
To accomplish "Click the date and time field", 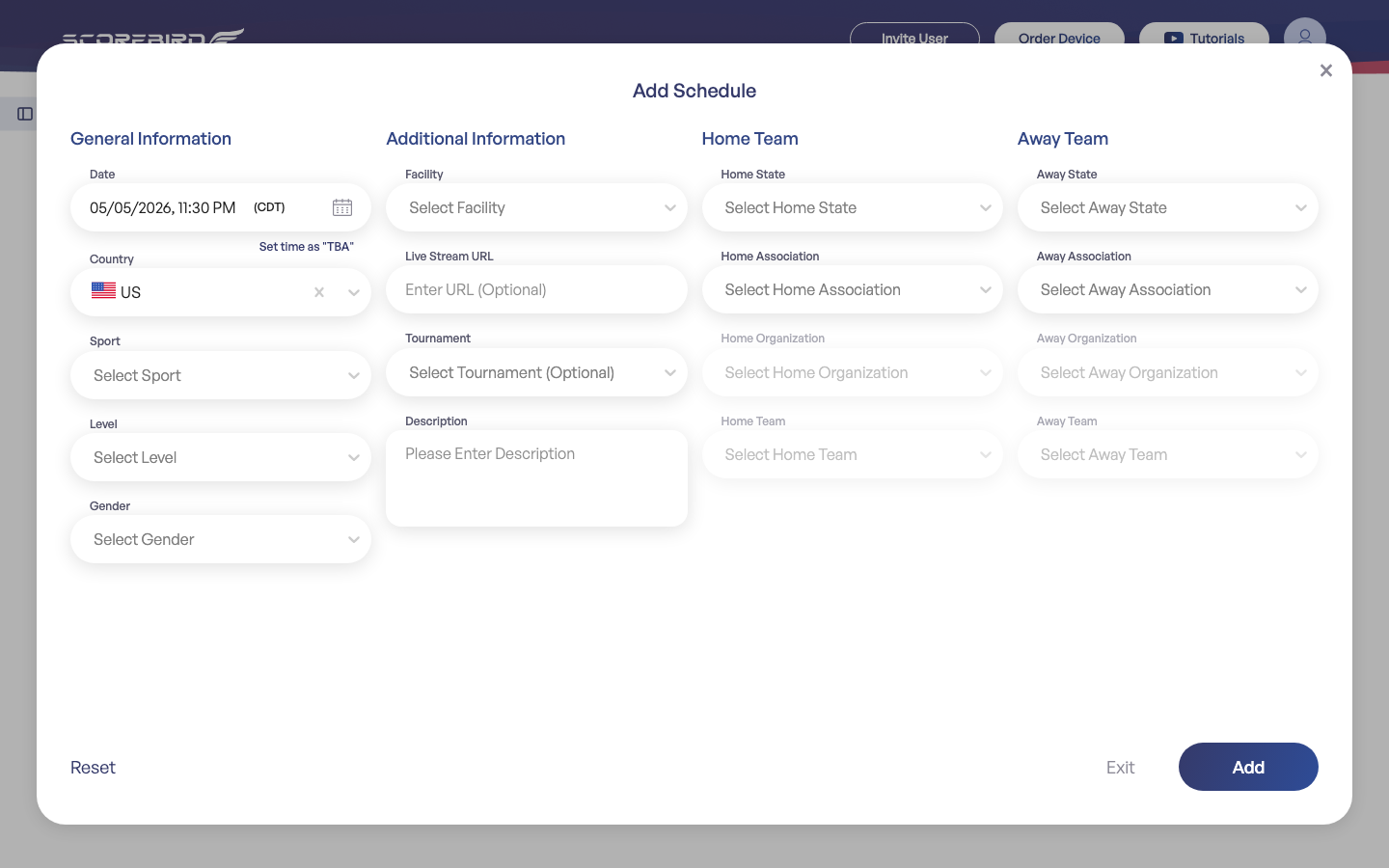I will click(x=221, y=207).
